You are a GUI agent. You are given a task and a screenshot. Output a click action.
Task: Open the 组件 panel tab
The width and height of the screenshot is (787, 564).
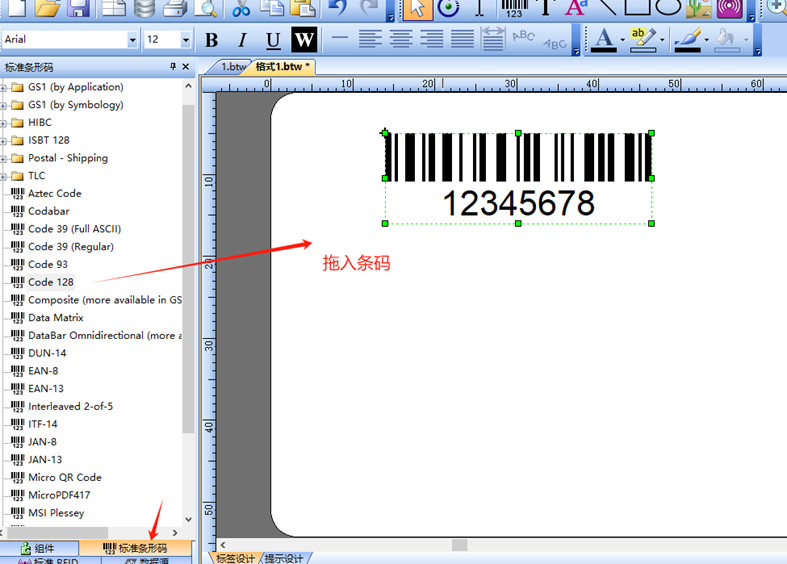pyautogui.click(x=39, y=548)
